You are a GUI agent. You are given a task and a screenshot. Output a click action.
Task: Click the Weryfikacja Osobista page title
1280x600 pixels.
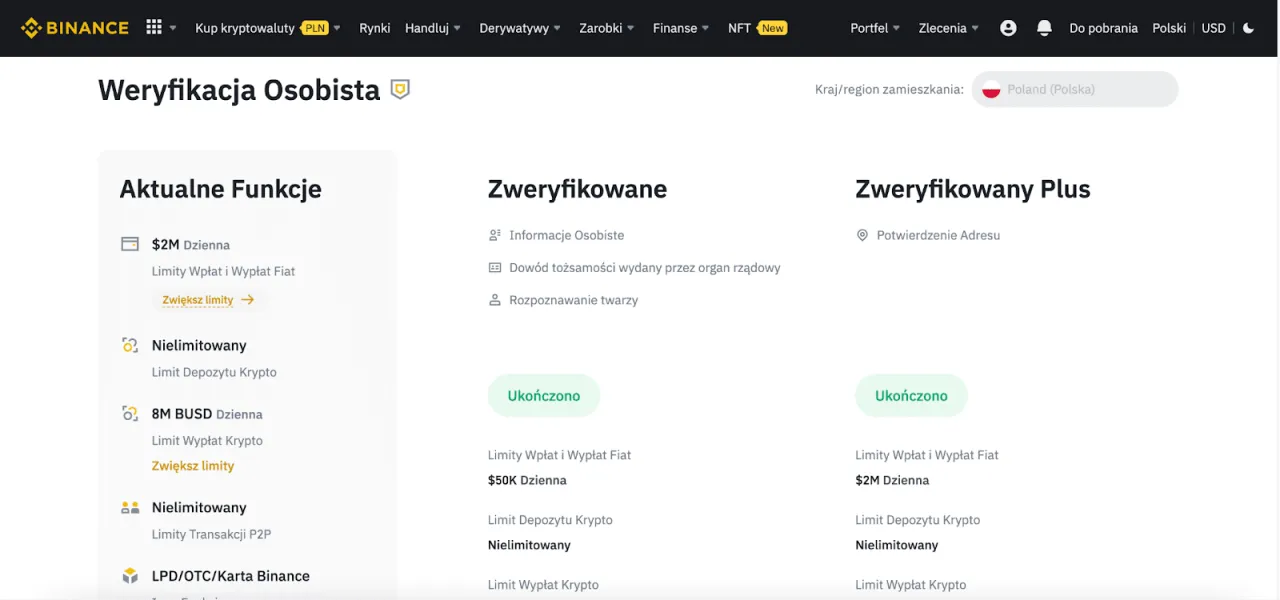[239, 90]
